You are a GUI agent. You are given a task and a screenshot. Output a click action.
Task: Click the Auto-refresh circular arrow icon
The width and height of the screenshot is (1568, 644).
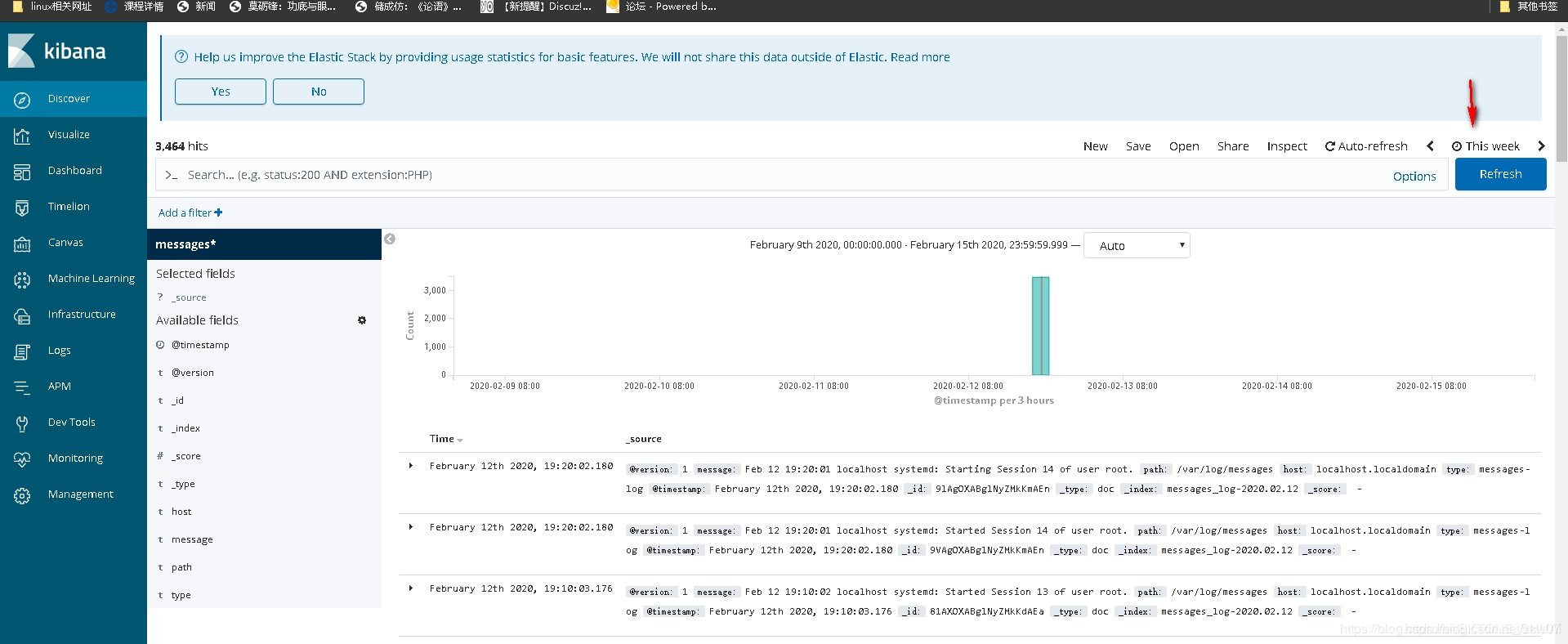pos(1330,146)
